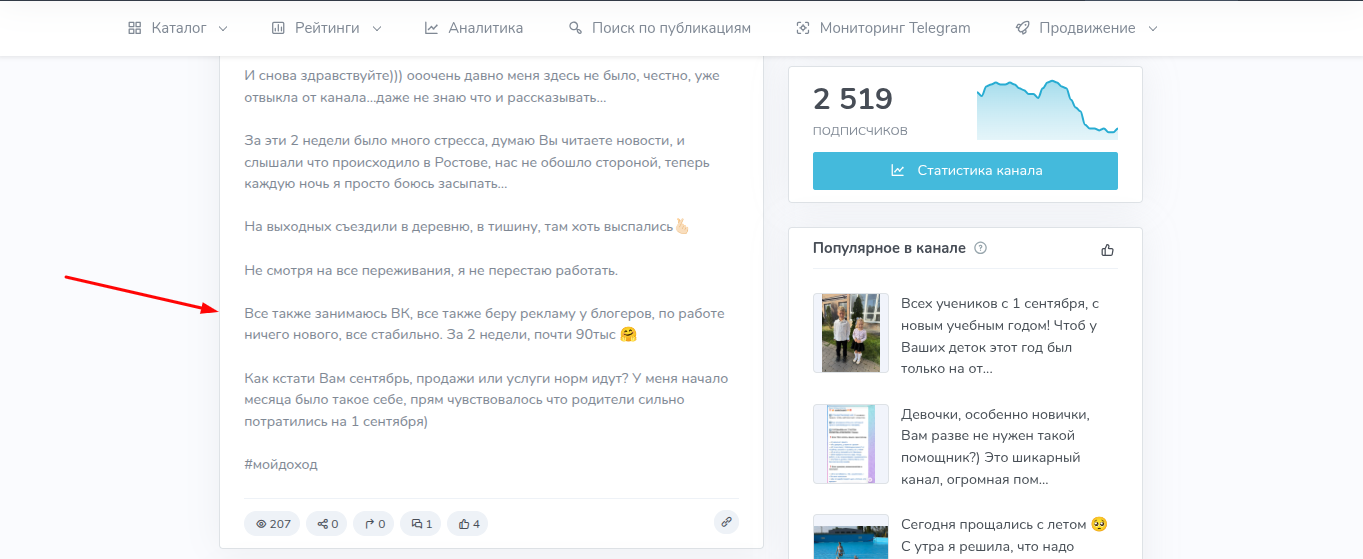Open the post 'Всех учеников с 1 сентября'

(1000, 336)
